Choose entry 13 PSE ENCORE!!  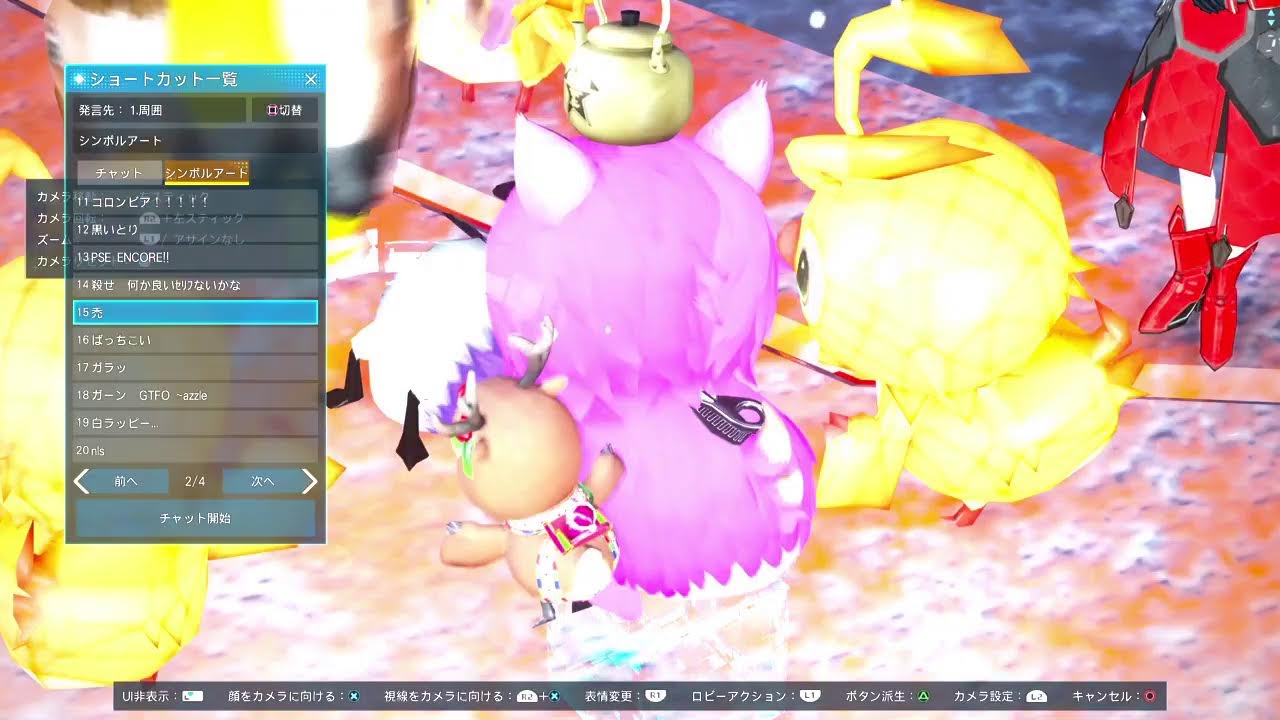click(x=196, y=257)
